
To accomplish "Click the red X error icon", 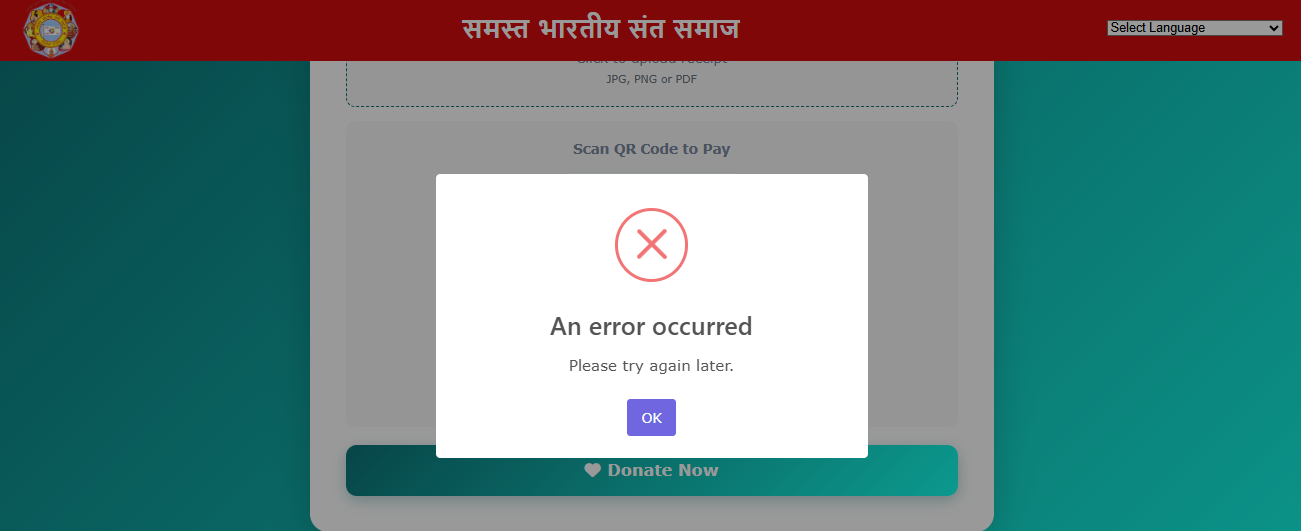I will pos(651,244).
